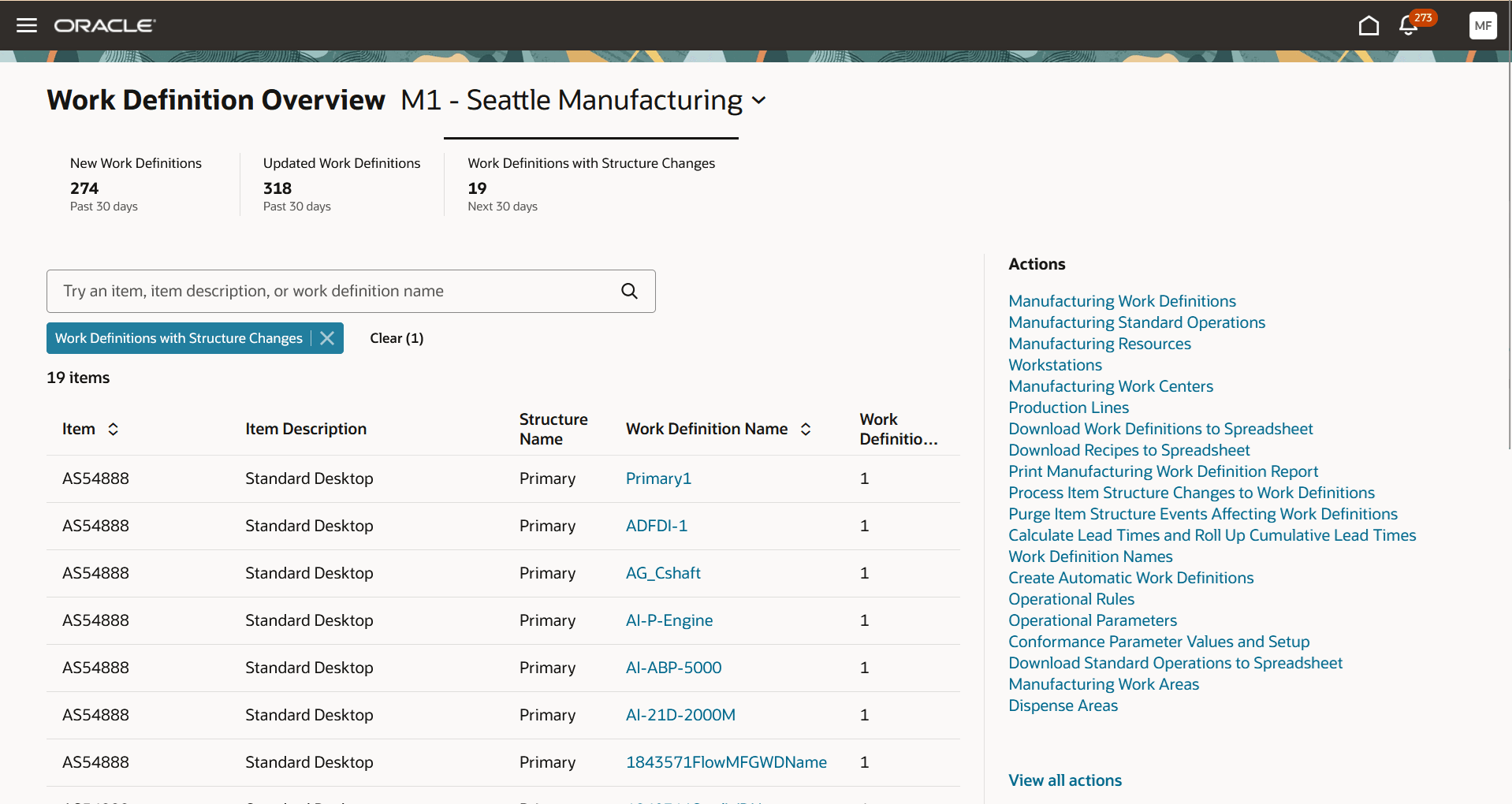The height and width of the screenshot is (804, 1512).
Task: Open the AI-P-Engine work definition
Action: [x=669, y=620]
